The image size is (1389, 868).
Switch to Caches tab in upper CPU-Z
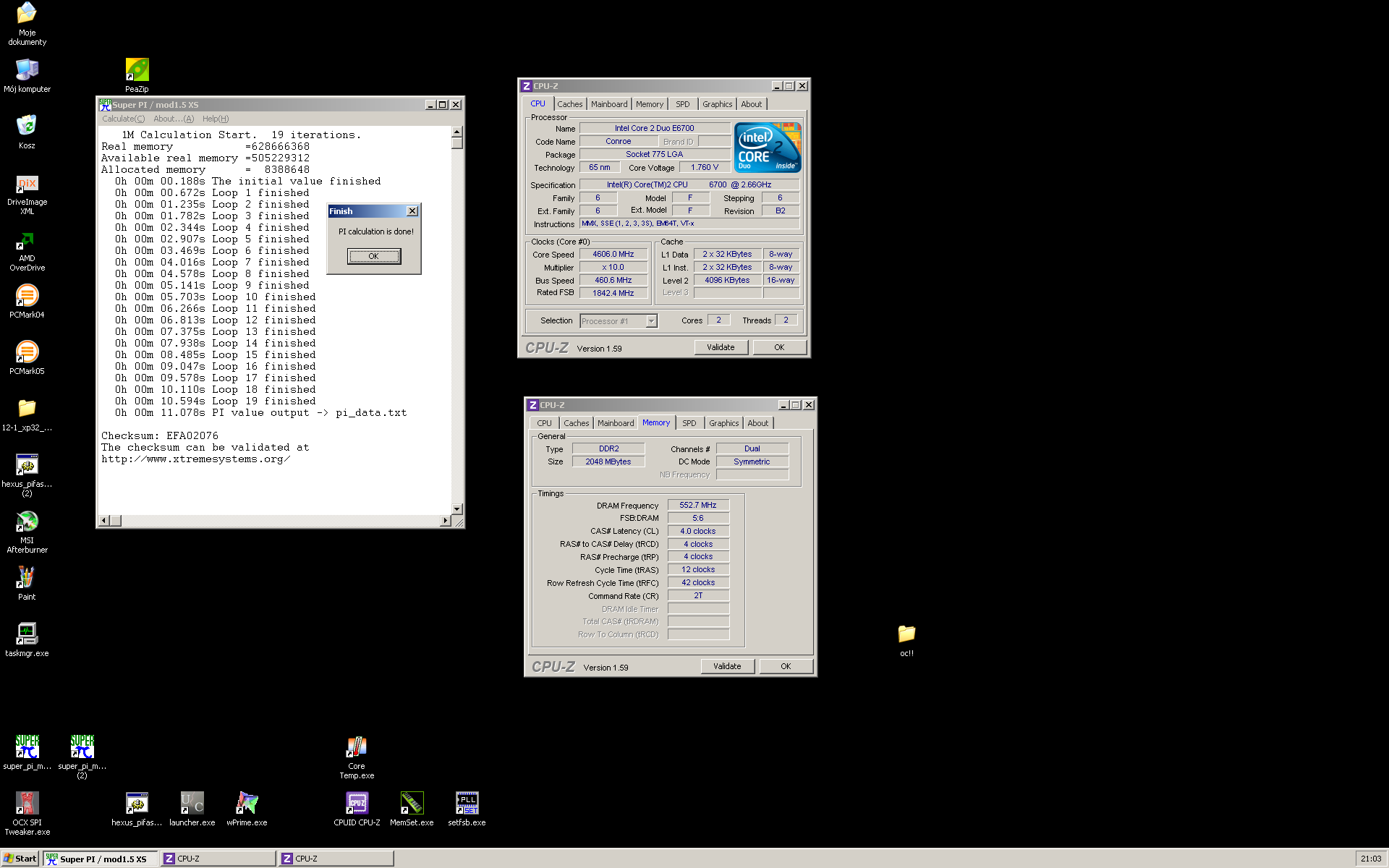click(570, 104)
